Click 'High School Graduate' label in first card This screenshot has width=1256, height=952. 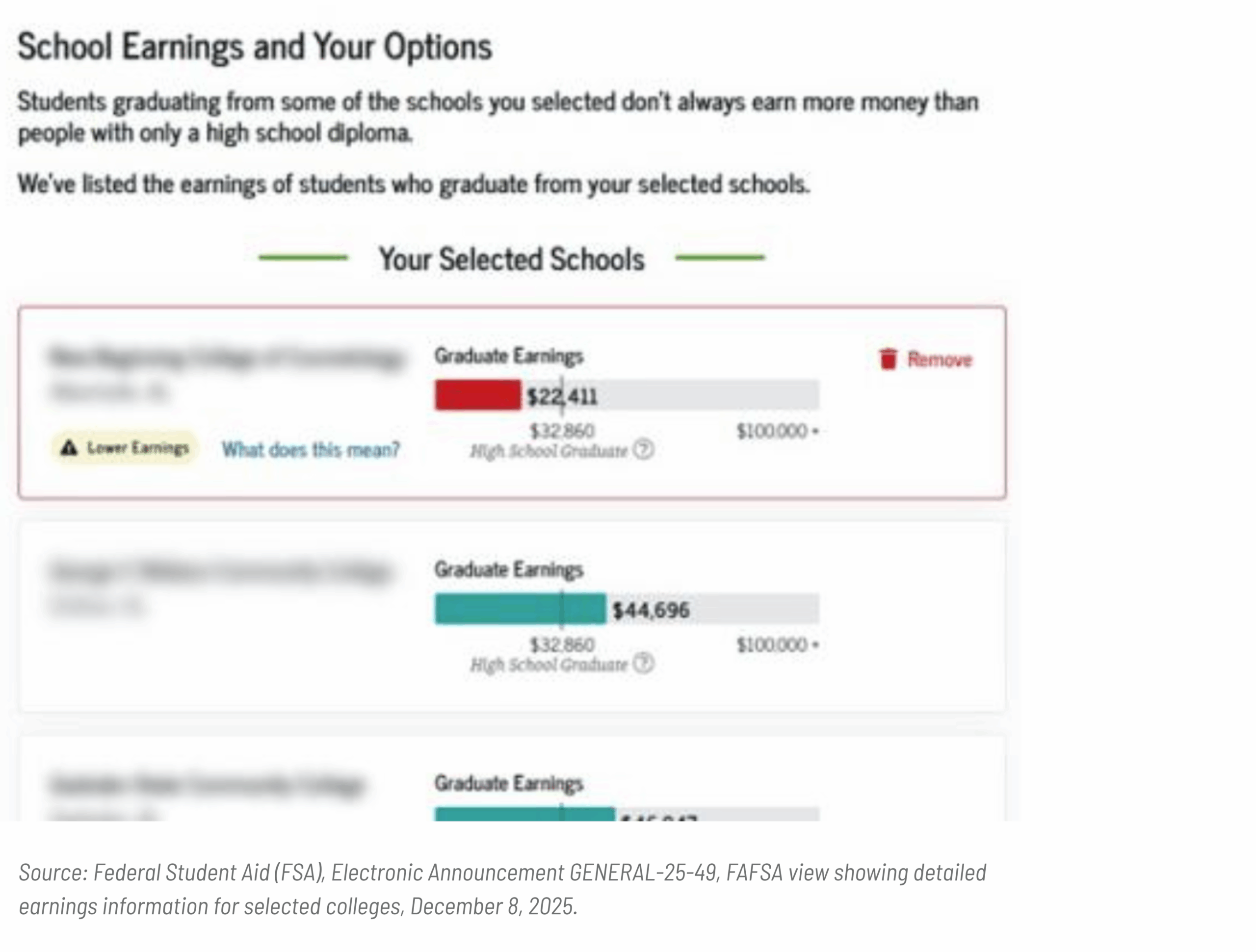pos(549,451)
